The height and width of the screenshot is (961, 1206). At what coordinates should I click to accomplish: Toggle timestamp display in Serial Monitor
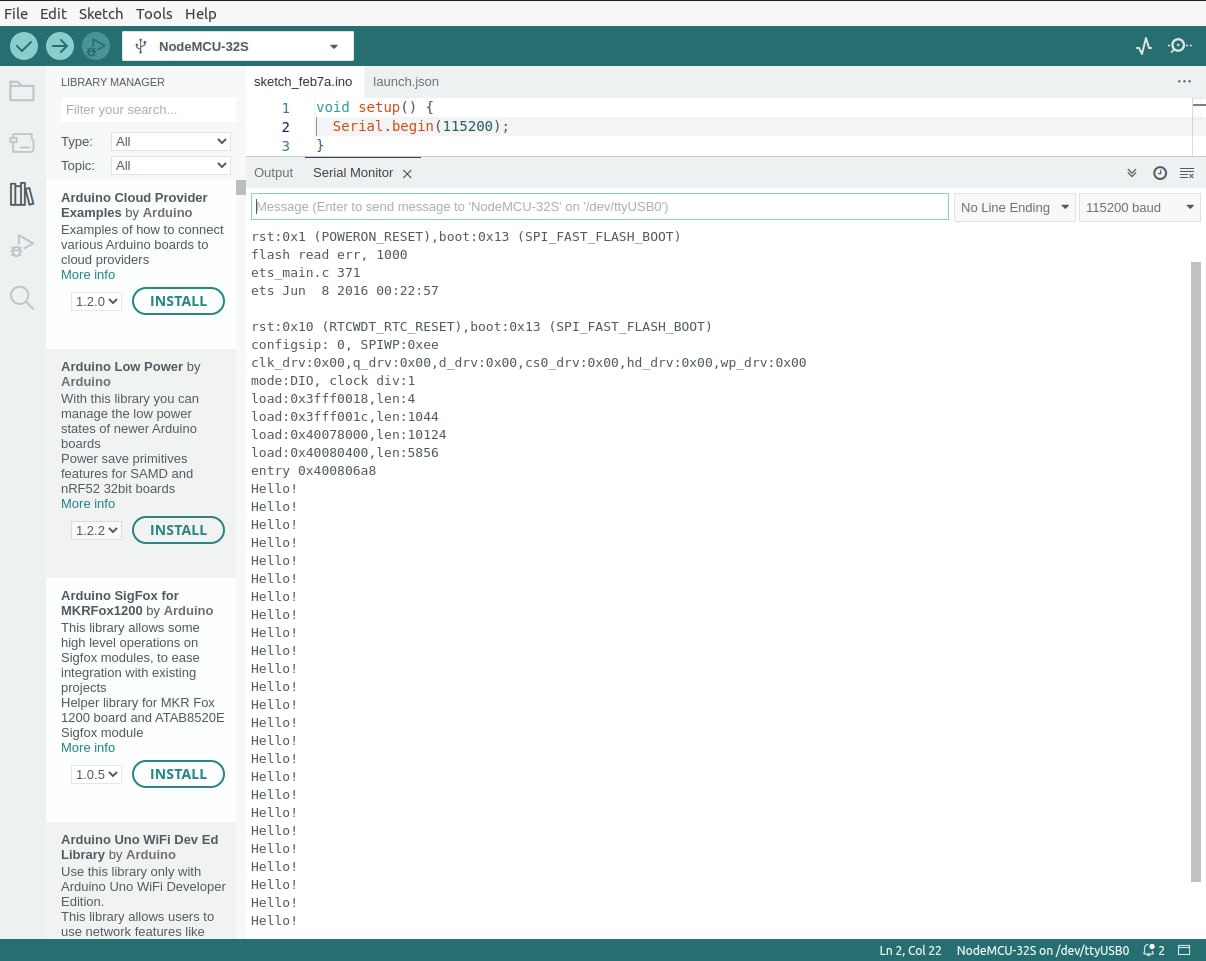(x=1160, y=173)
